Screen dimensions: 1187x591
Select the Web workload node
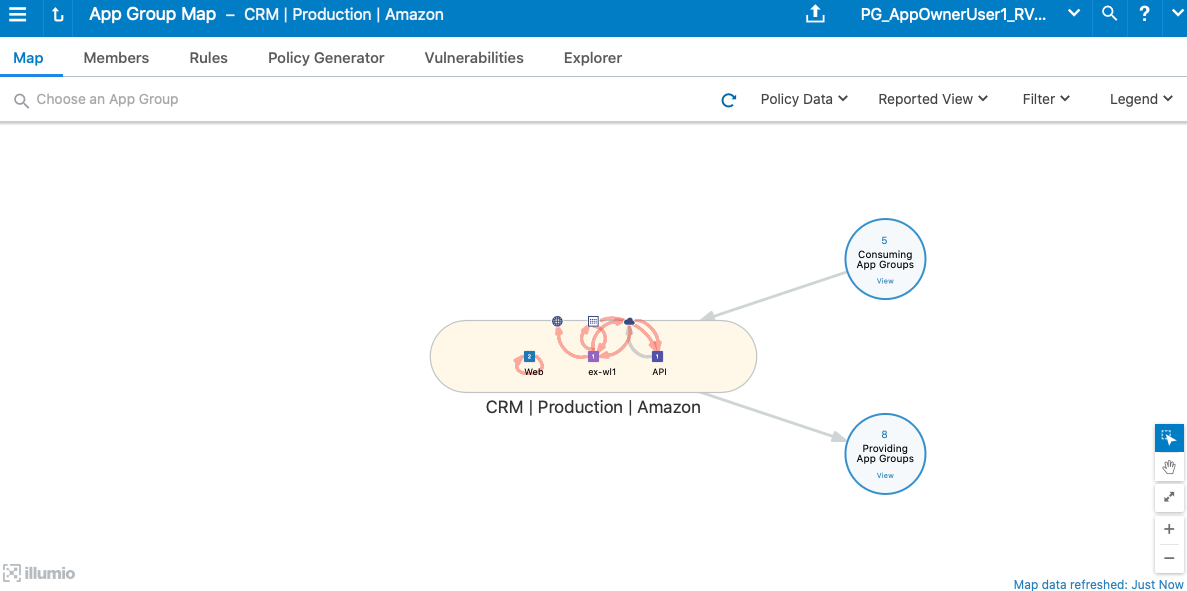click(x=529, y=356)
